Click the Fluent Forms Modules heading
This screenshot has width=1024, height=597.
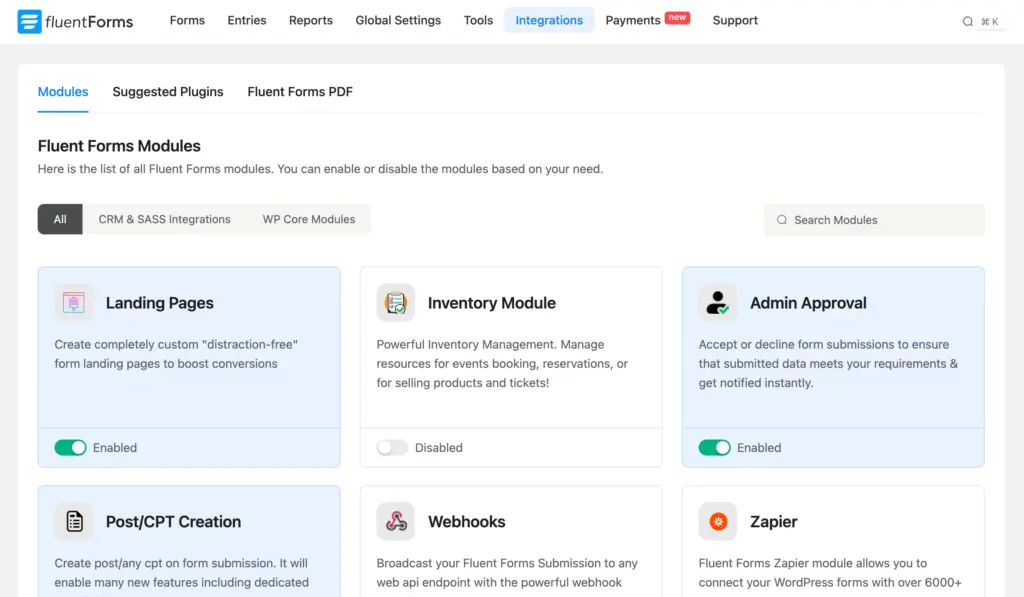click(119, 146)
